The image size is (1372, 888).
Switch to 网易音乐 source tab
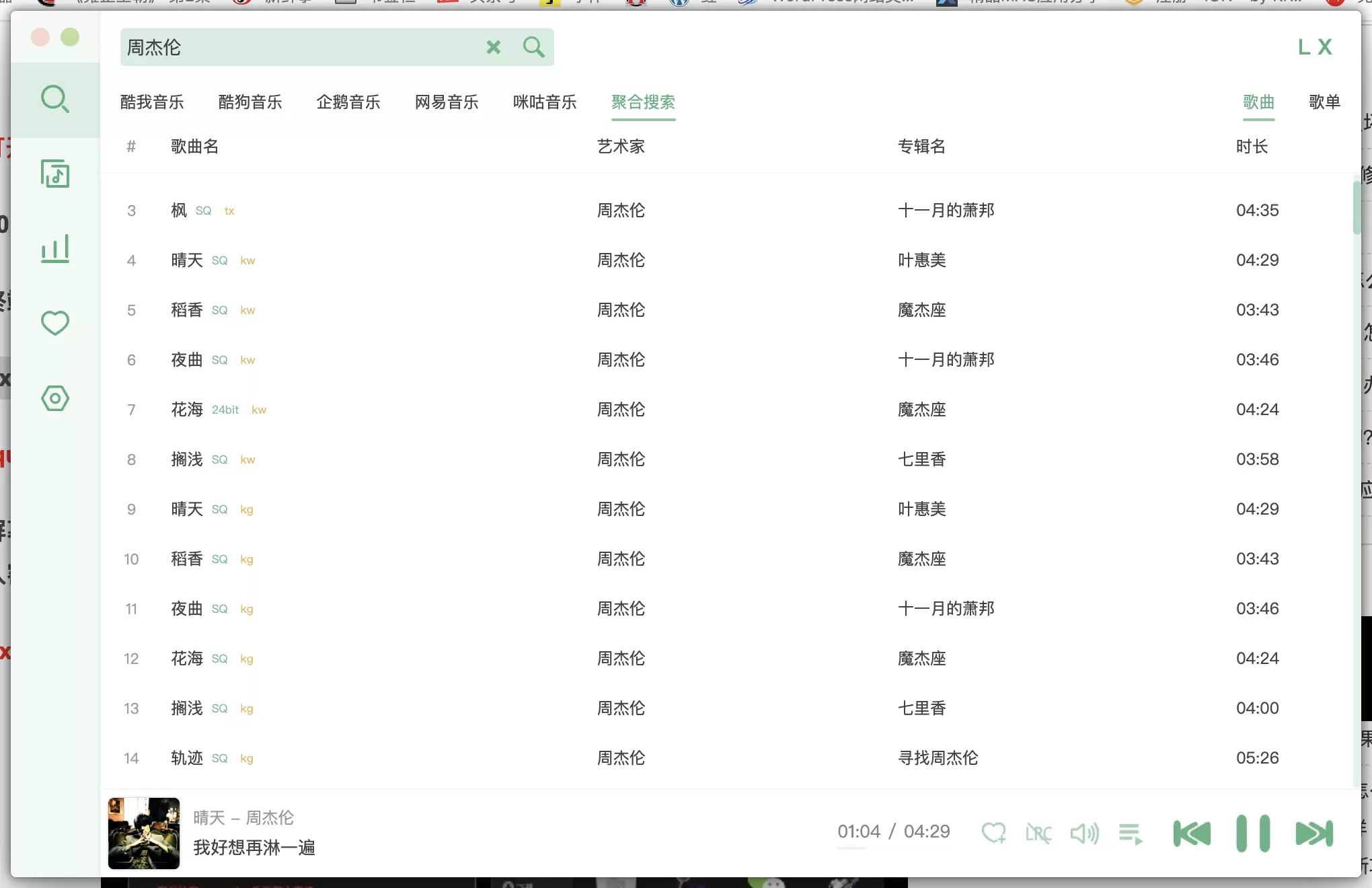447,102
